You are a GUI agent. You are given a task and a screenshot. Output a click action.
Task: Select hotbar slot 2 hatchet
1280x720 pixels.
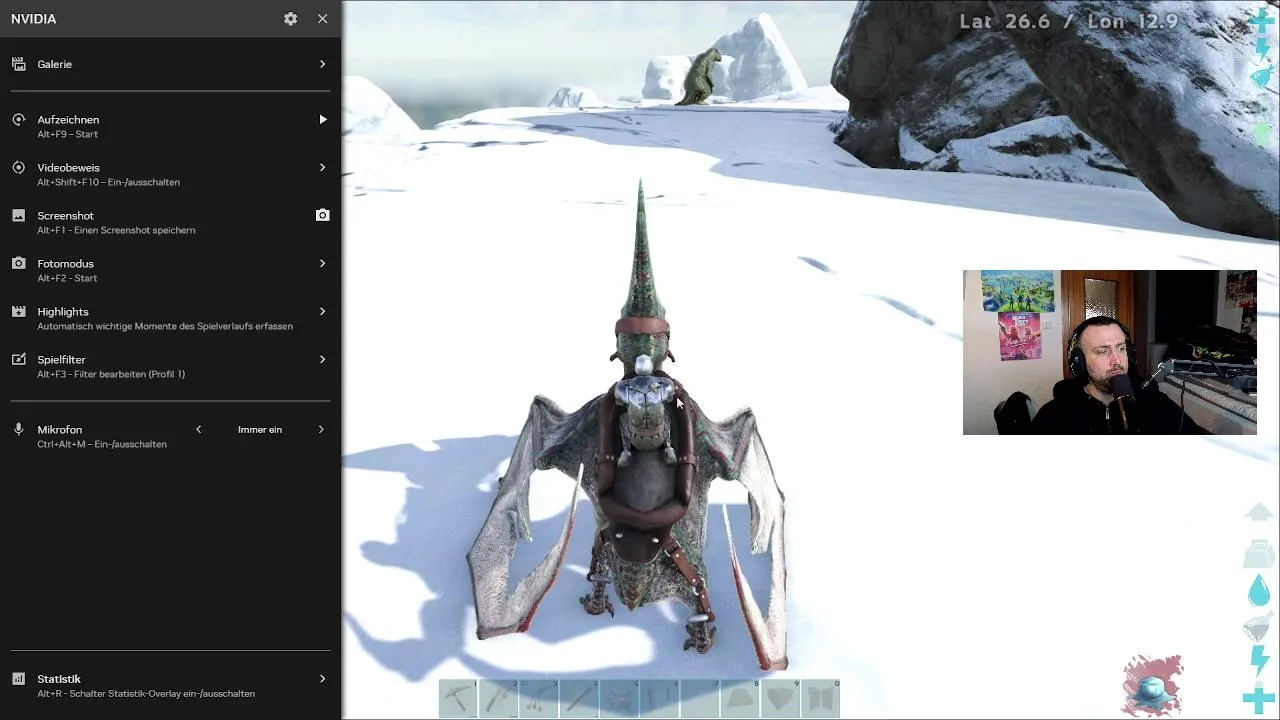click(x=499, y=699)
